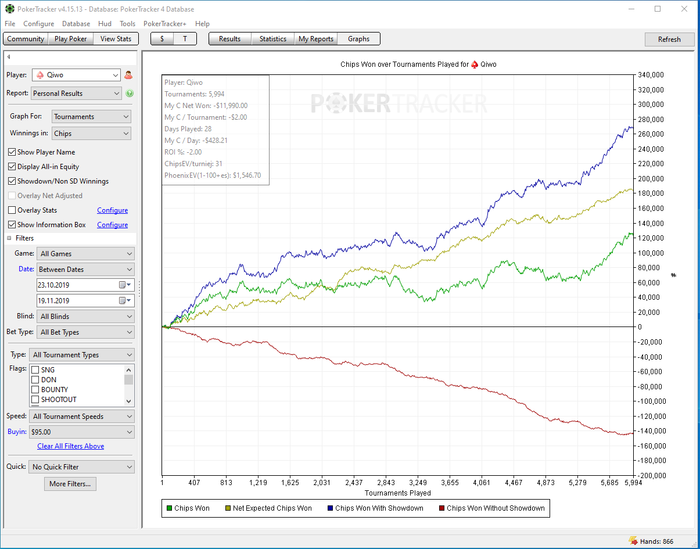
Task: Open the Game dropdown All Games
Action: point(85,254)
